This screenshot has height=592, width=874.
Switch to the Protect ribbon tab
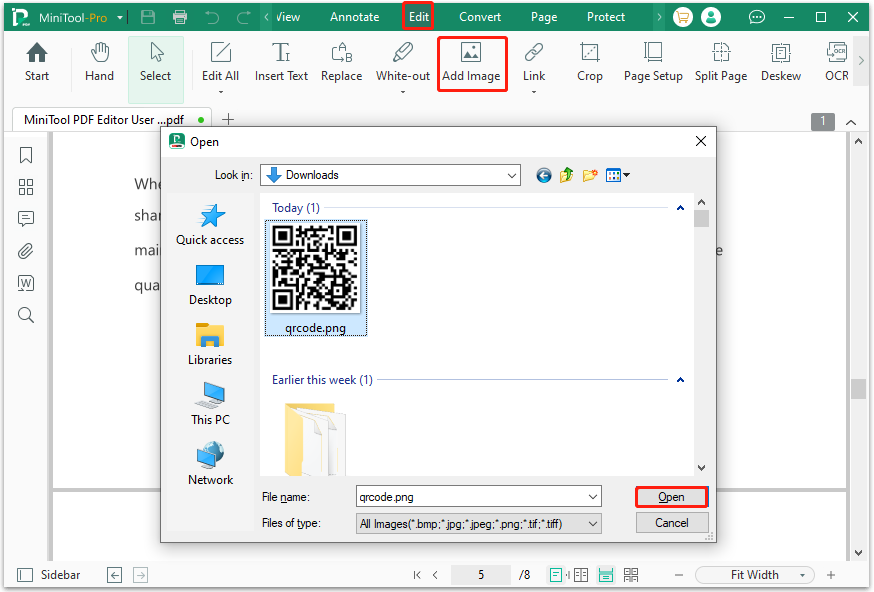[606, 17]
